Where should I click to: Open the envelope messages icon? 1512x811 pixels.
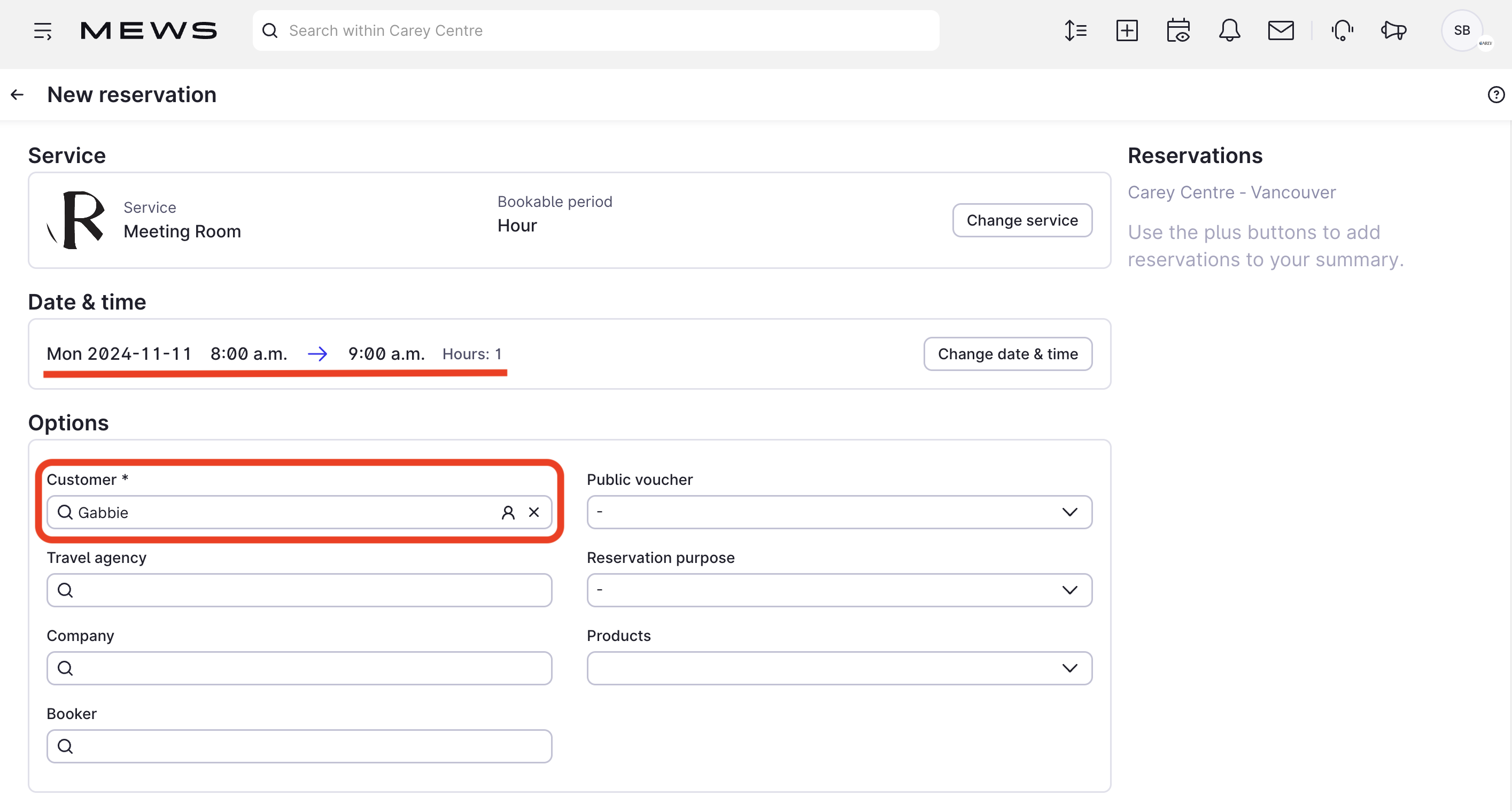tap(1280, 30)
